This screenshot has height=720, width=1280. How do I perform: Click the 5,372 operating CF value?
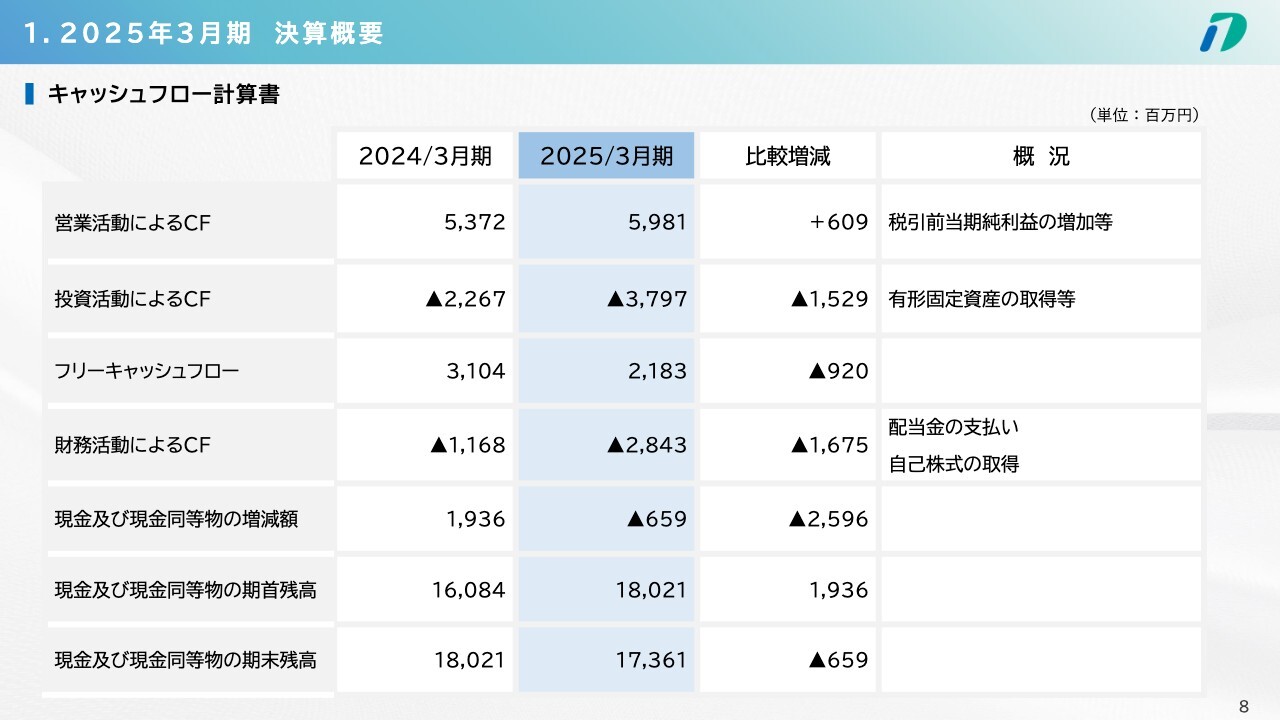pyautogui.click(x=474, y=223)
